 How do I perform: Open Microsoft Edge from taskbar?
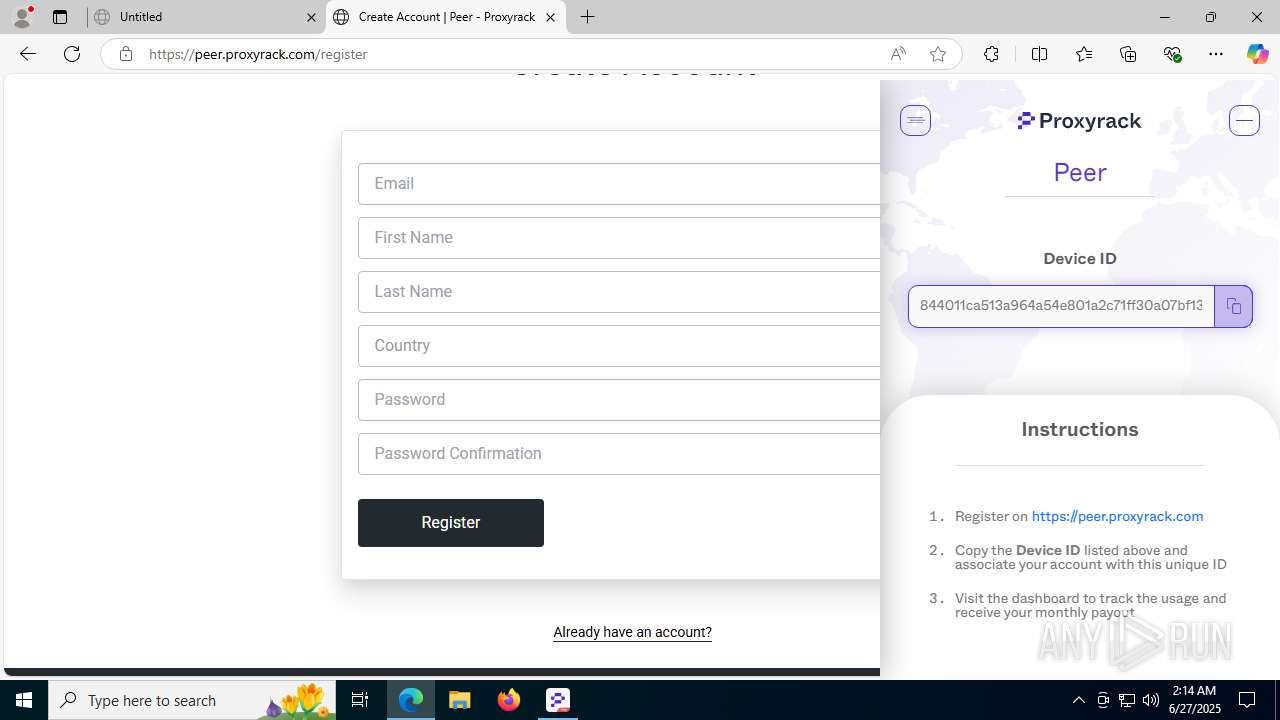click(x=411, y=700)
